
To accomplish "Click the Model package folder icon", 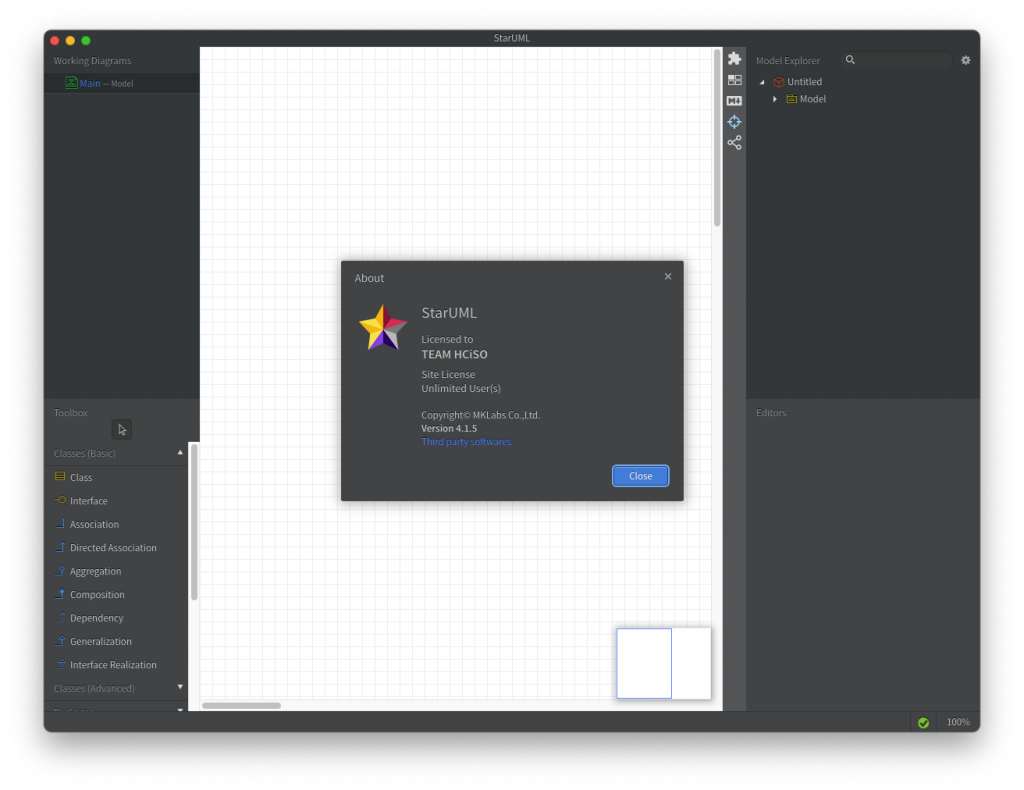I will [792, 99].
